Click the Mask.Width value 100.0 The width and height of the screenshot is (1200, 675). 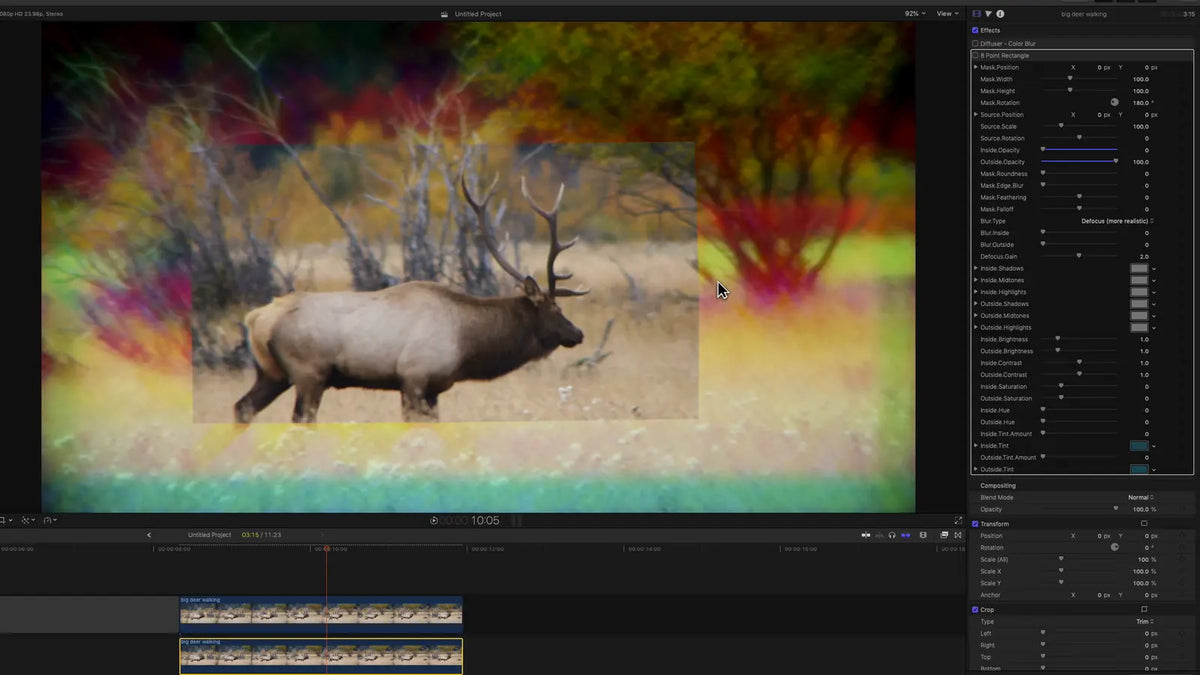tap(1140, 79)
